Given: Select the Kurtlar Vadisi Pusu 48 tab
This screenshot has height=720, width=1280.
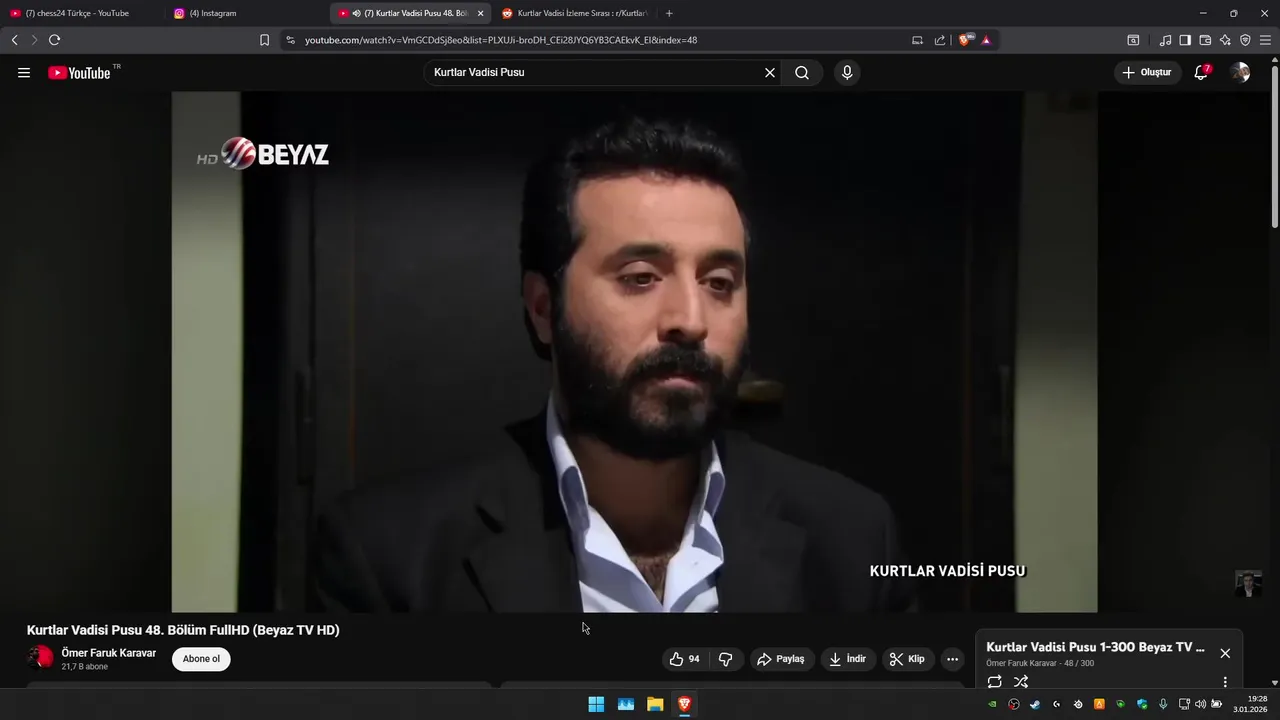Looking at the screenshot, I should point(410,13).
